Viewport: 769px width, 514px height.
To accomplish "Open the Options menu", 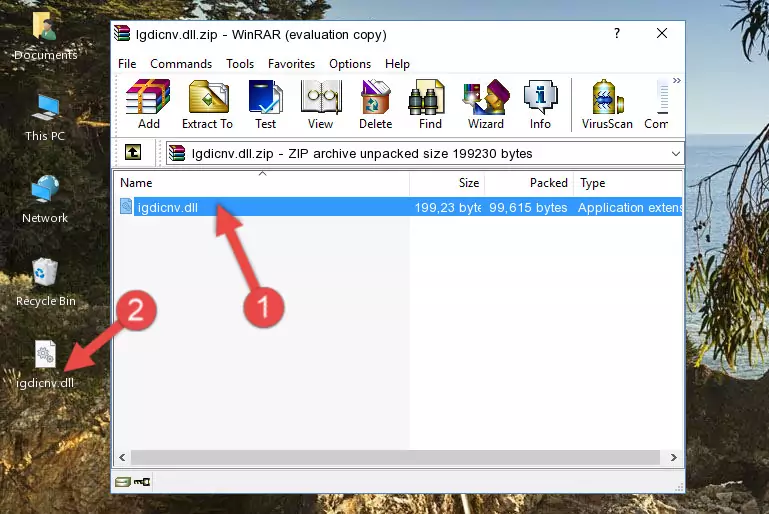I will pyautogui.click(x=350, y=64).
